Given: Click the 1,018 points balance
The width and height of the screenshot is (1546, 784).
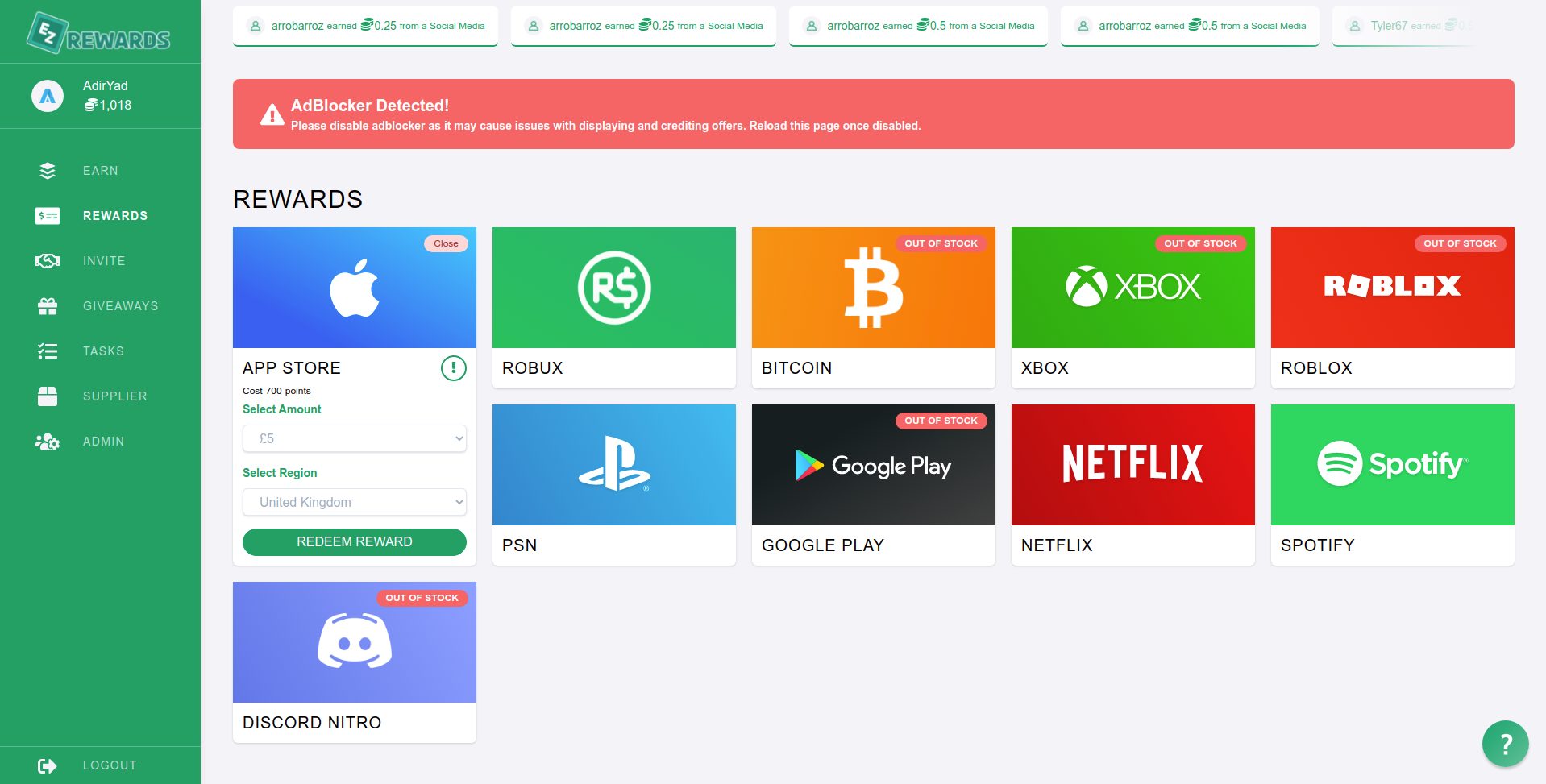Looking at the screenshot, I should pos(108,106).
